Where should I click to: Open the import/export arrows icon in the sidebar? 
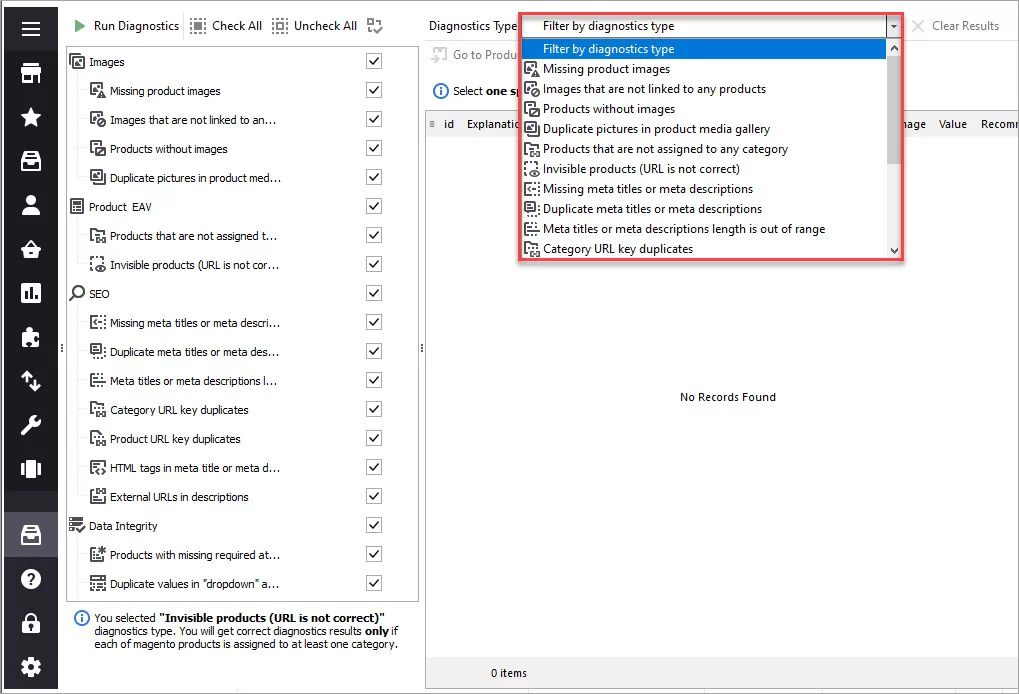(31, 381)
